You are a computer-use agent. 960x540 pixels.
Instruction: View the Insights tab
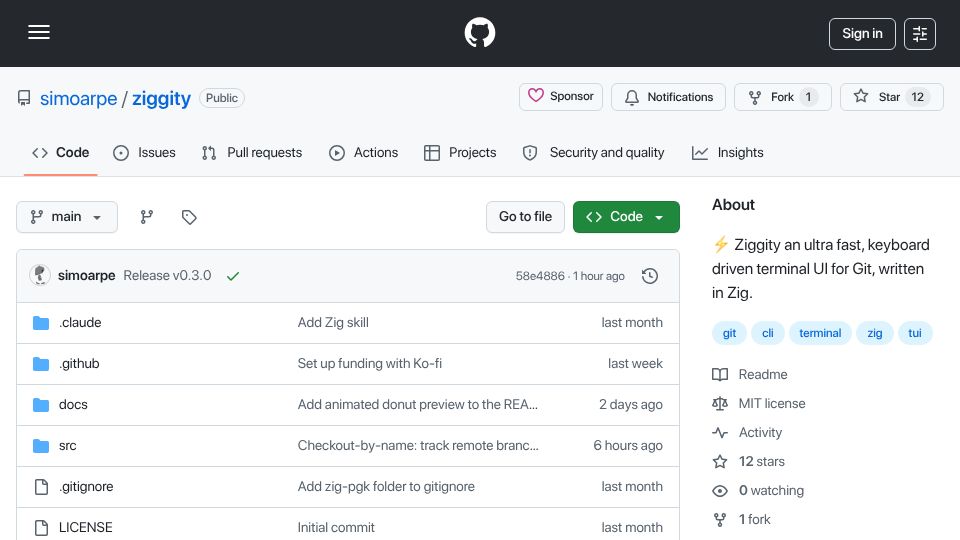727,152
